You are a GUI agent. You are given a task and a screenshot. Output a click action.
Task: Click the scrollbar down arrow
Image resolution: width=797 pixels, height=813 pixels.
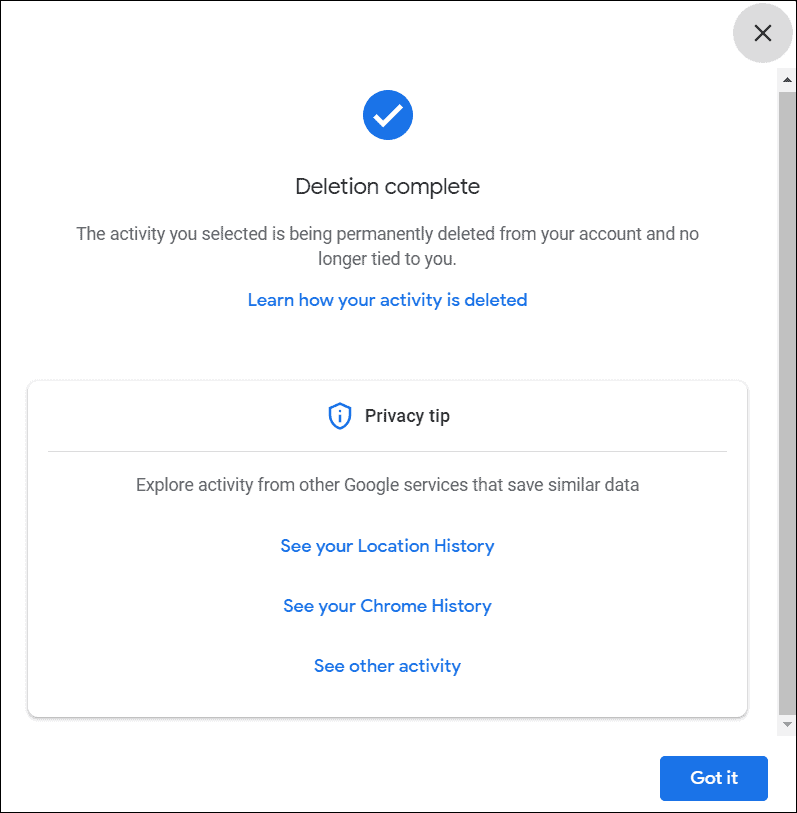(787, 724)
